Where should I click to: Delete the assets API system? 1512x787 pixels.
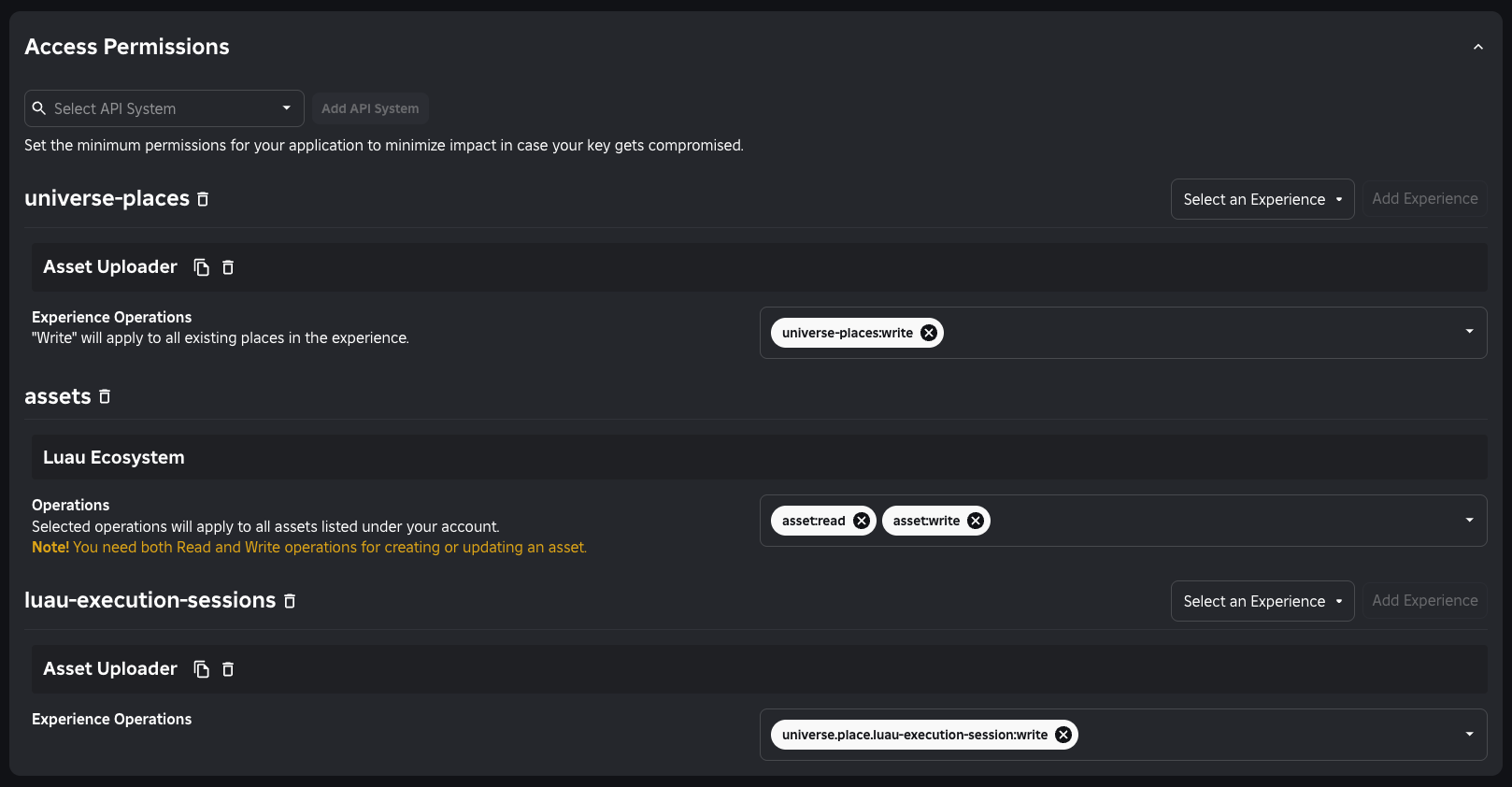[104, 396]
